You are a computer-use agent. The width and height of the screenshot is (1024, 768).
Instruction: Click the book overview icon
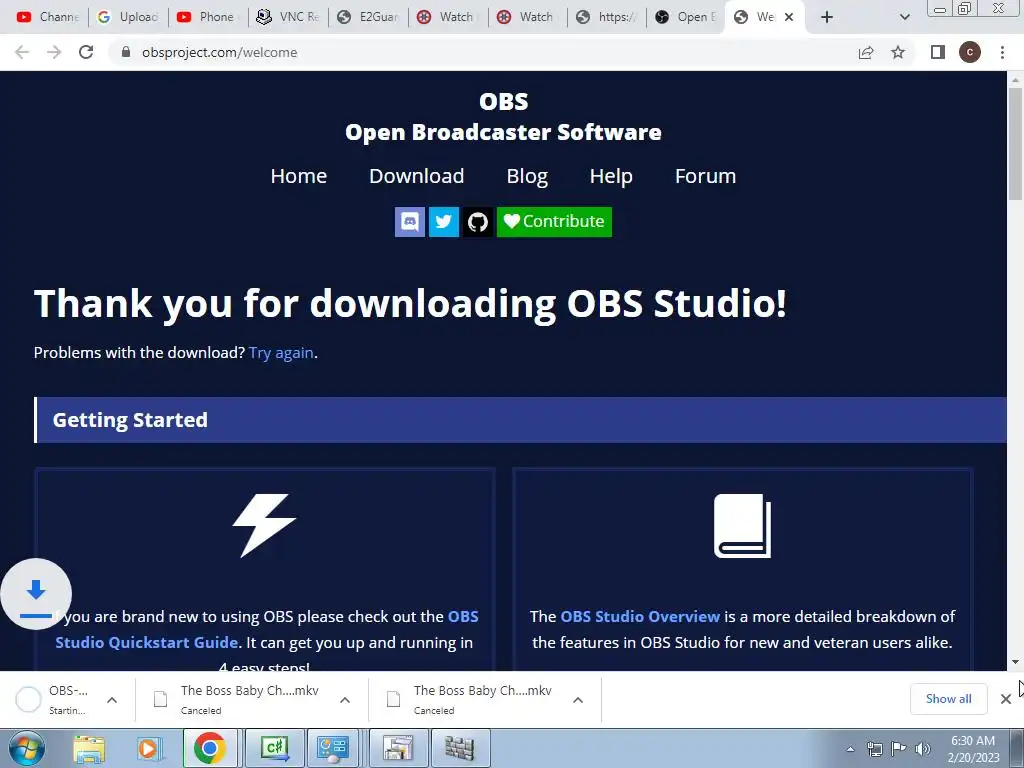click(x=743, y=526)
